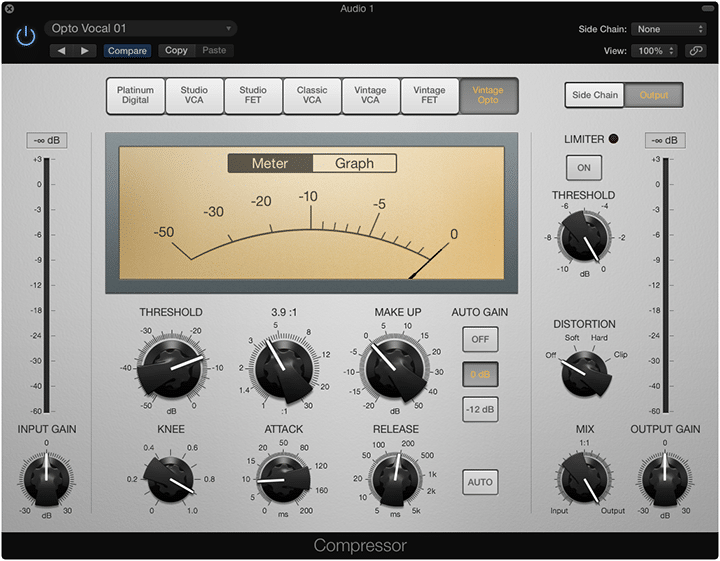This screenshot has height=561, width=720.
Task: Click the Limiter indicator LED
Action: pos(613,139)
